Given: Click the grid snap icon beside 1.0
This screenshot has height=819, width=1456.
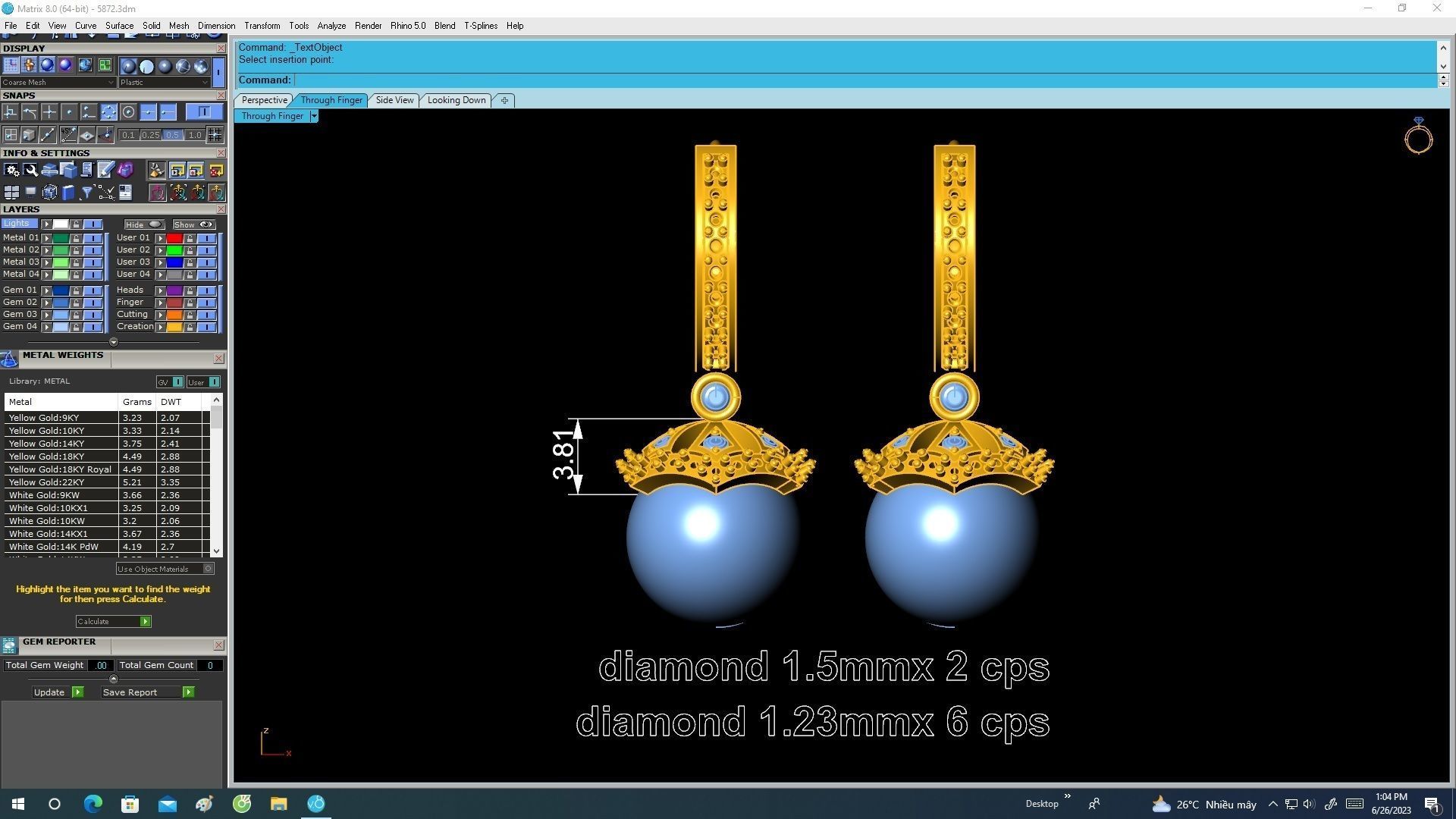Looking at the screenshot, I should (215, 135).
